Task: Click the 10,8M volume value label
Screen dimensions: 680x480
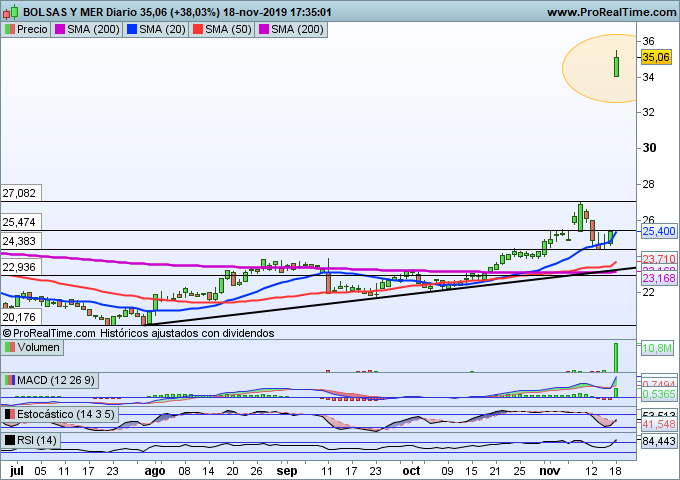Action: pos(656,348)
